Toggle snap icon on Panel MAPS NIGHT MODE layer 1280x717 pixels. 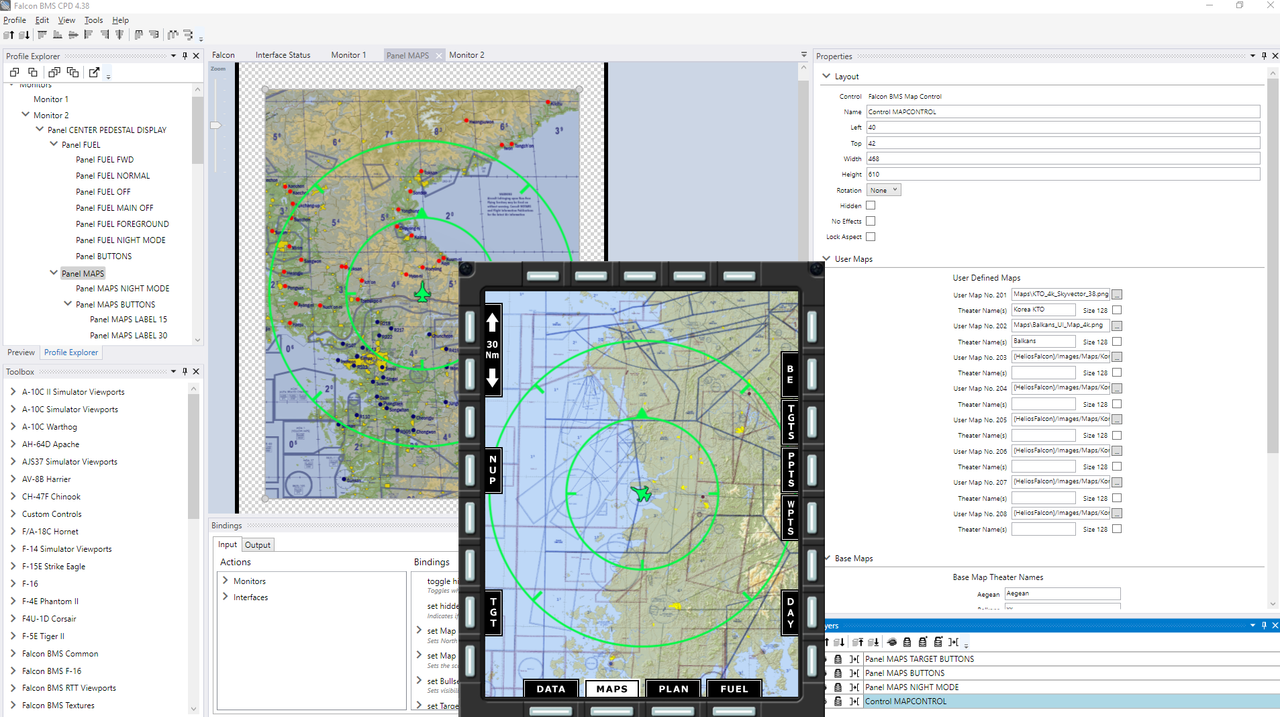tap(855, 688)
